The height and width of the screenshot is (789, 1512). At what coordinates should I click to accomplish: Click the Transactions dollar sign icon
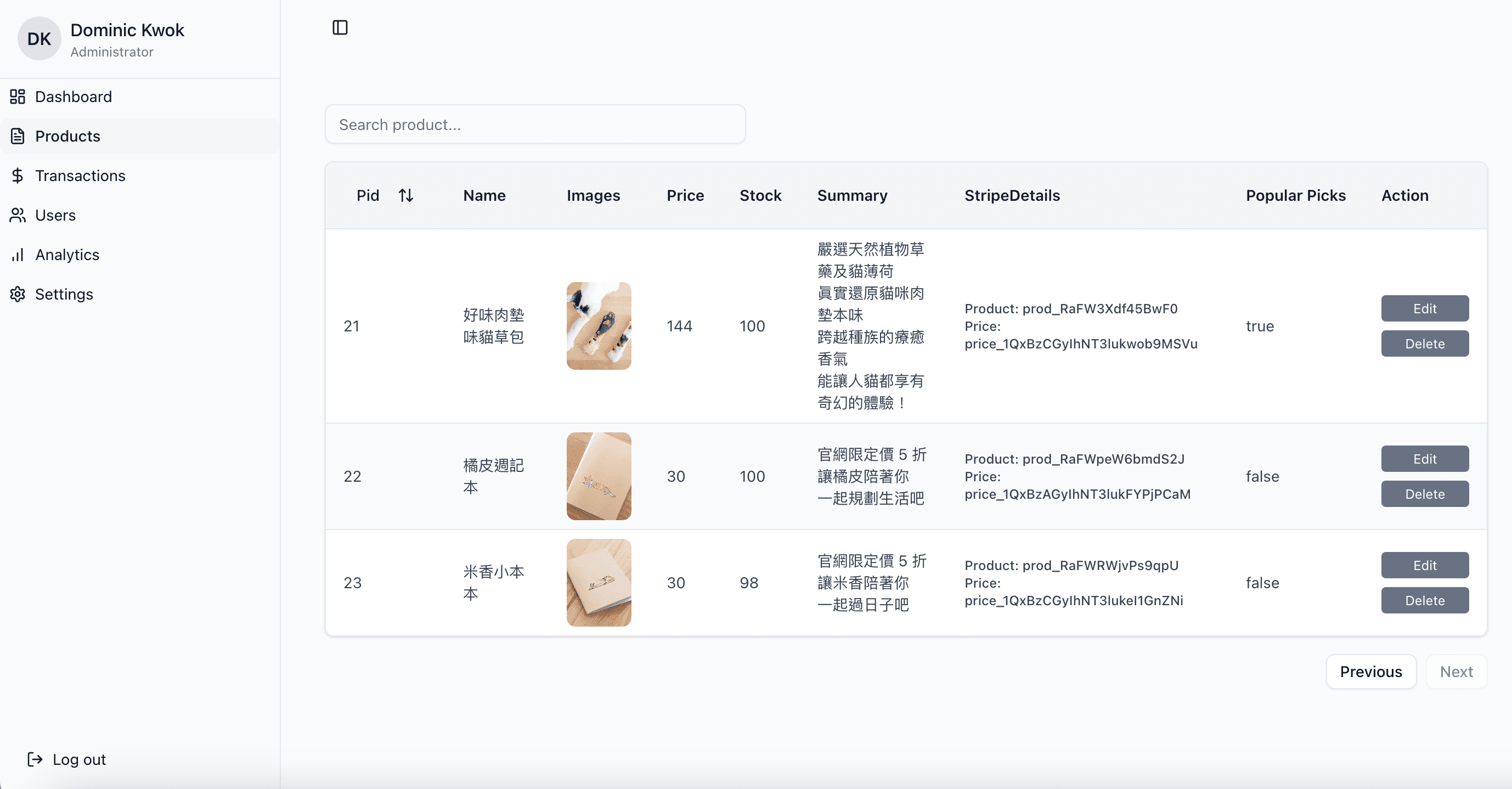[x=18, y=176]
